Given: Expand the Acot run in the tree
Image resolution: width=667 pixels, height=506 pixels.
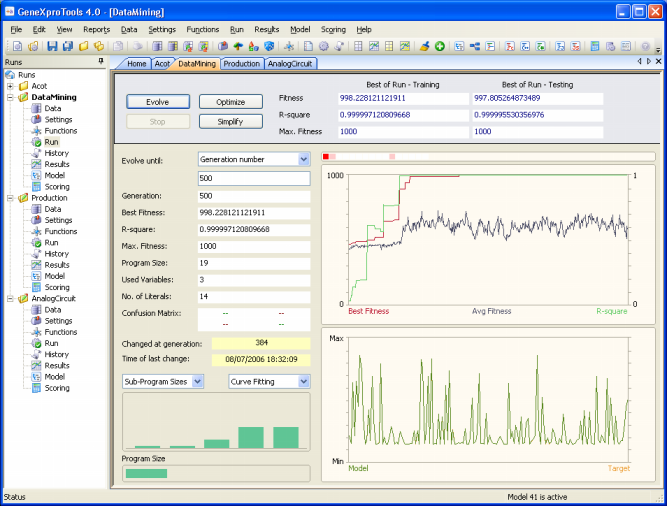Looking at the screenshot, I should pyautogui.click(x=10, y=86).
